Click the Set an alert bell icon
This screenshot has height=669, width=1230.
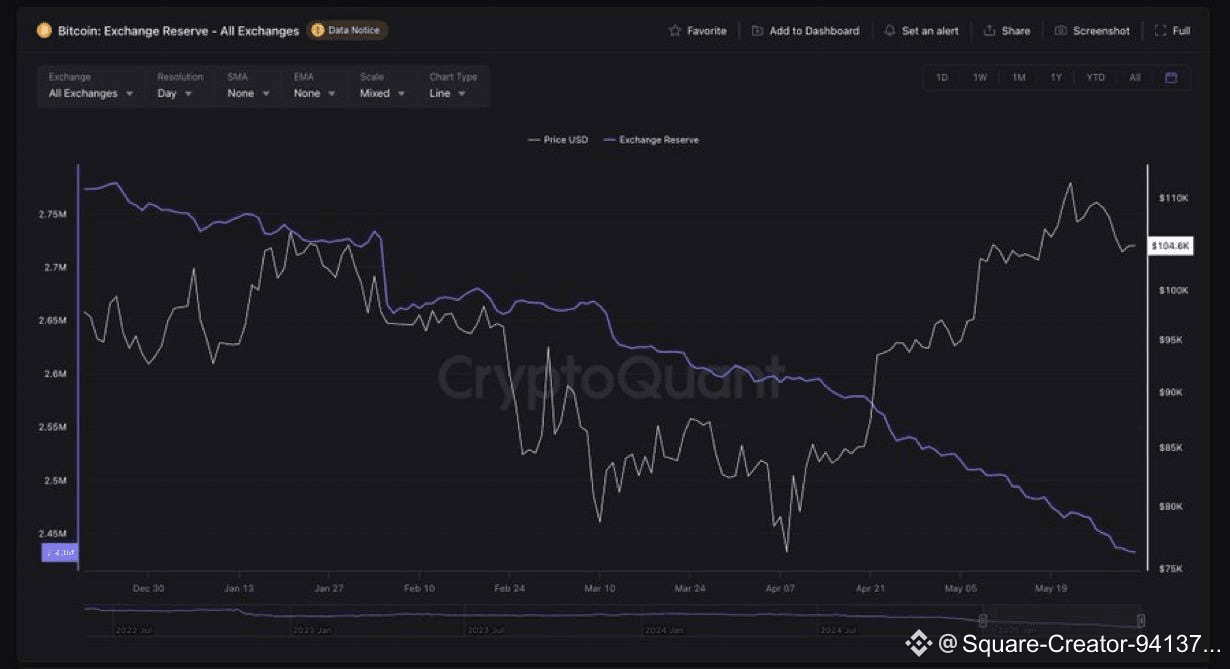[890, 31]
